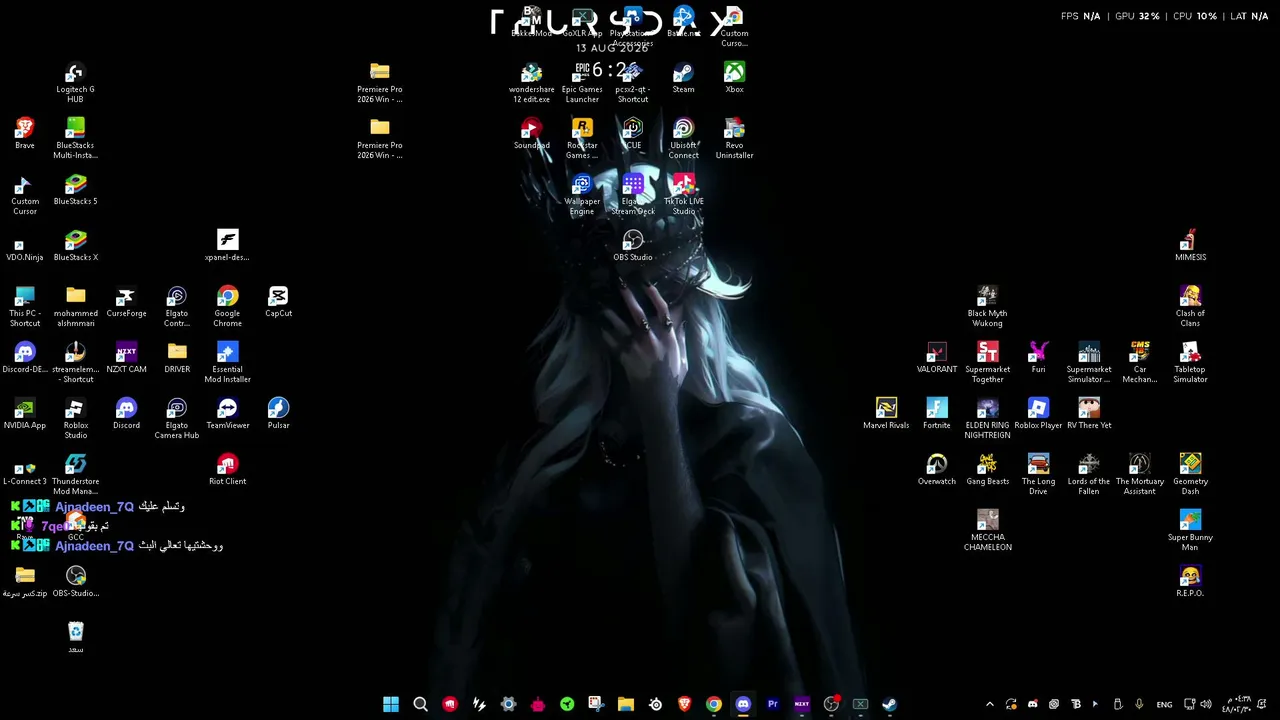Select the Xbox desktop icon
The width and height of the screenshot is (1280, 720).
click(734, 78)
